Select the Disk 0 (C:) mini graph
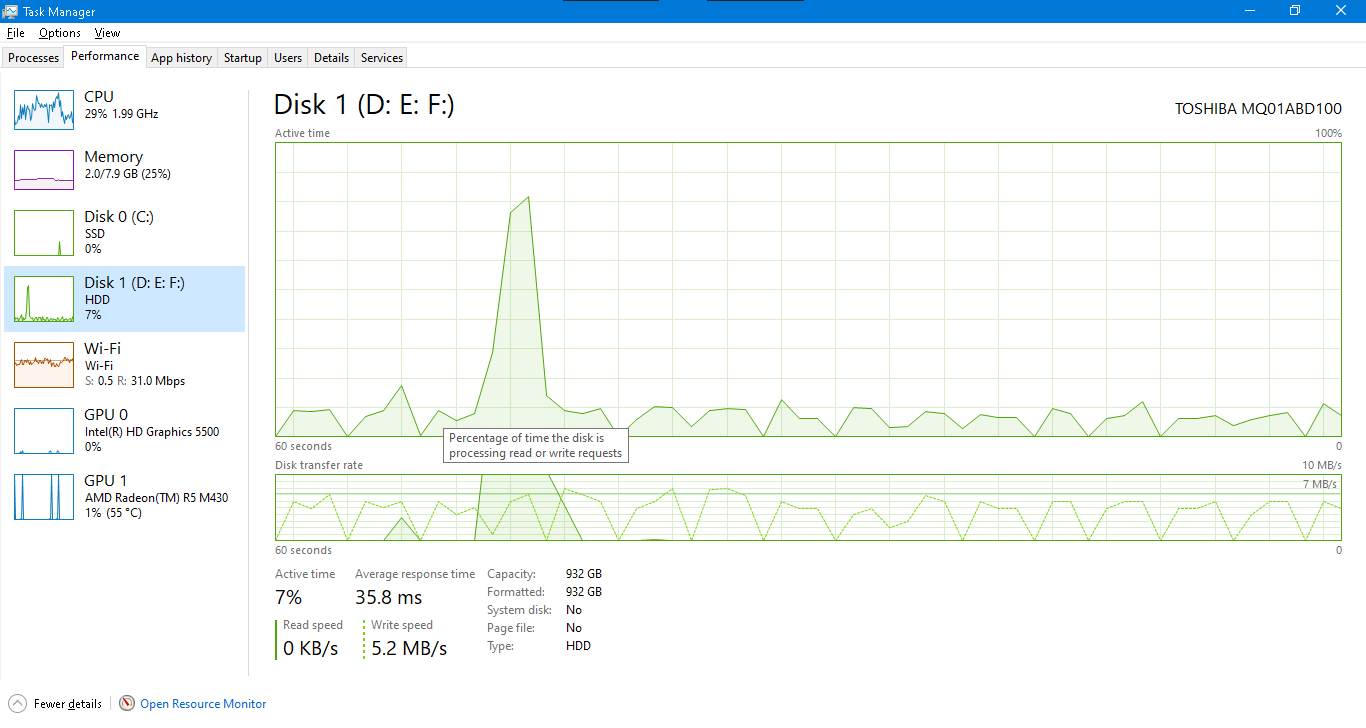This screenshot has width=1366, height=728. click(x=44, y=232)
